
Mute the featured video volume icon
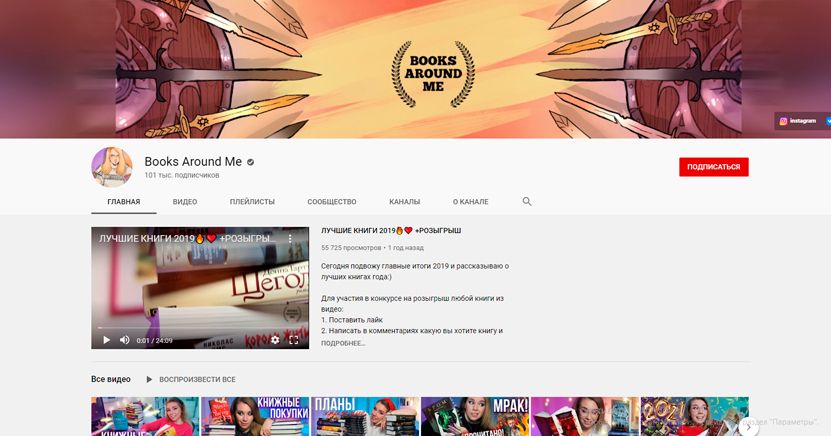[125, 340]
